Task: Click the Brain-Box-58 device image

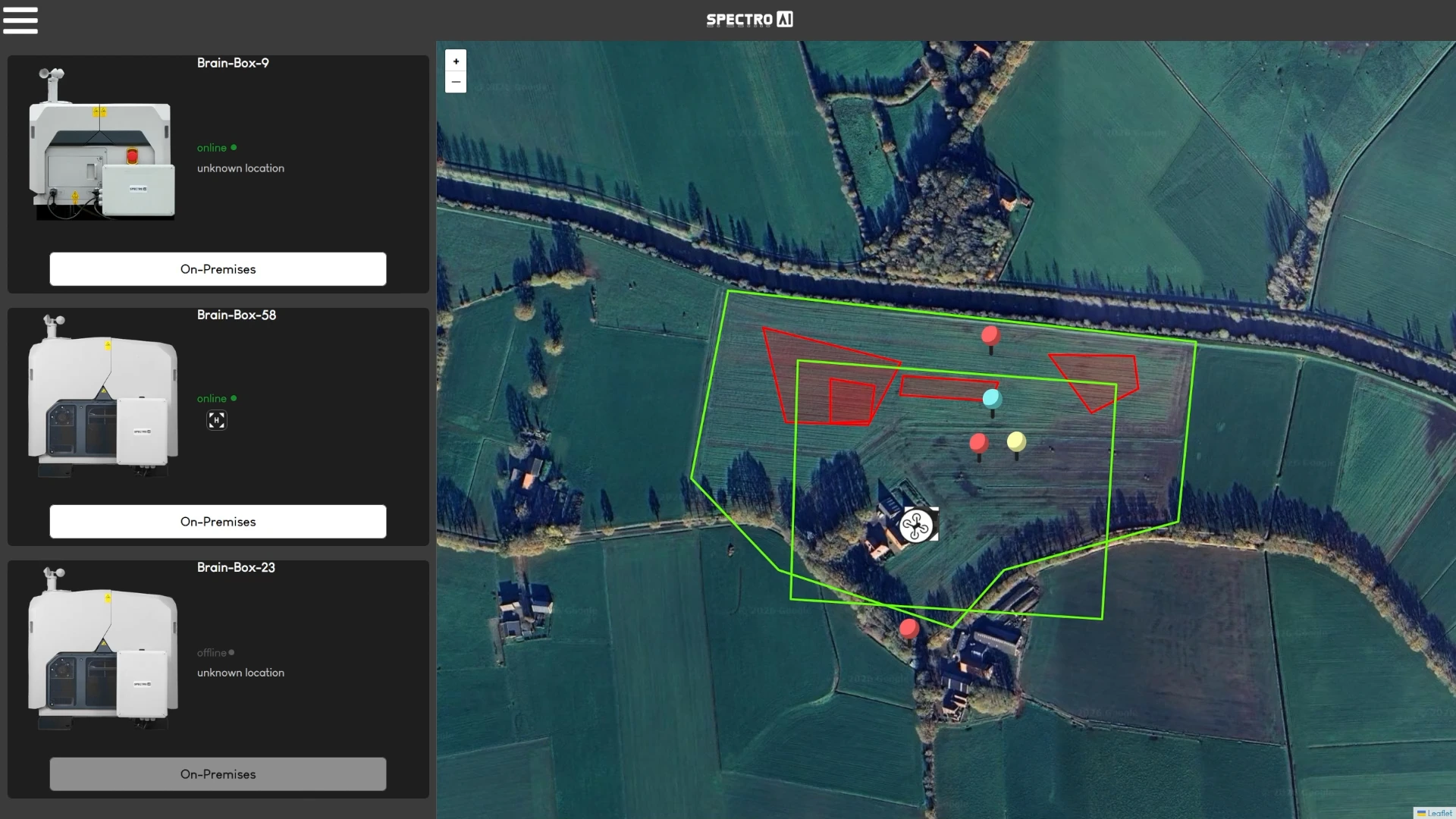Action: click(x=102, y=397)
